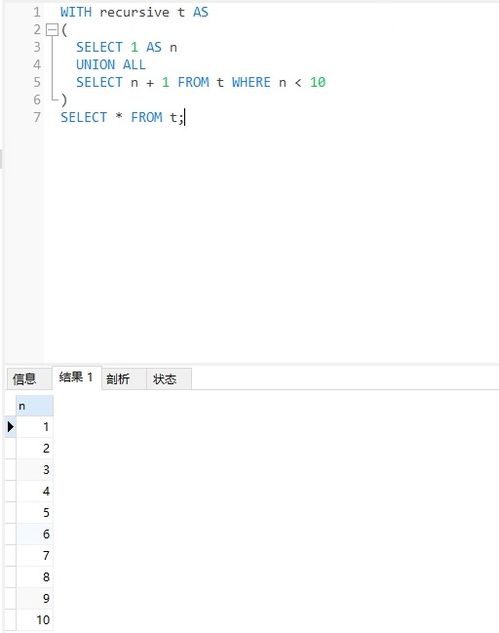This screenshot has height=633, width=499.
Task: Switch to the 结果 1 tab
Action: click(76, 377)
